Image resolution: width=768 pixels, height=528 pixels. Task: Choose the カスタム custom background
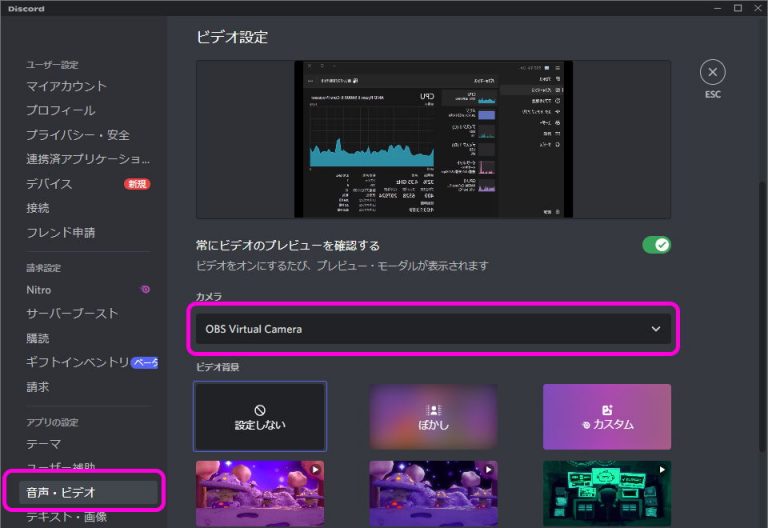[607, 417]
